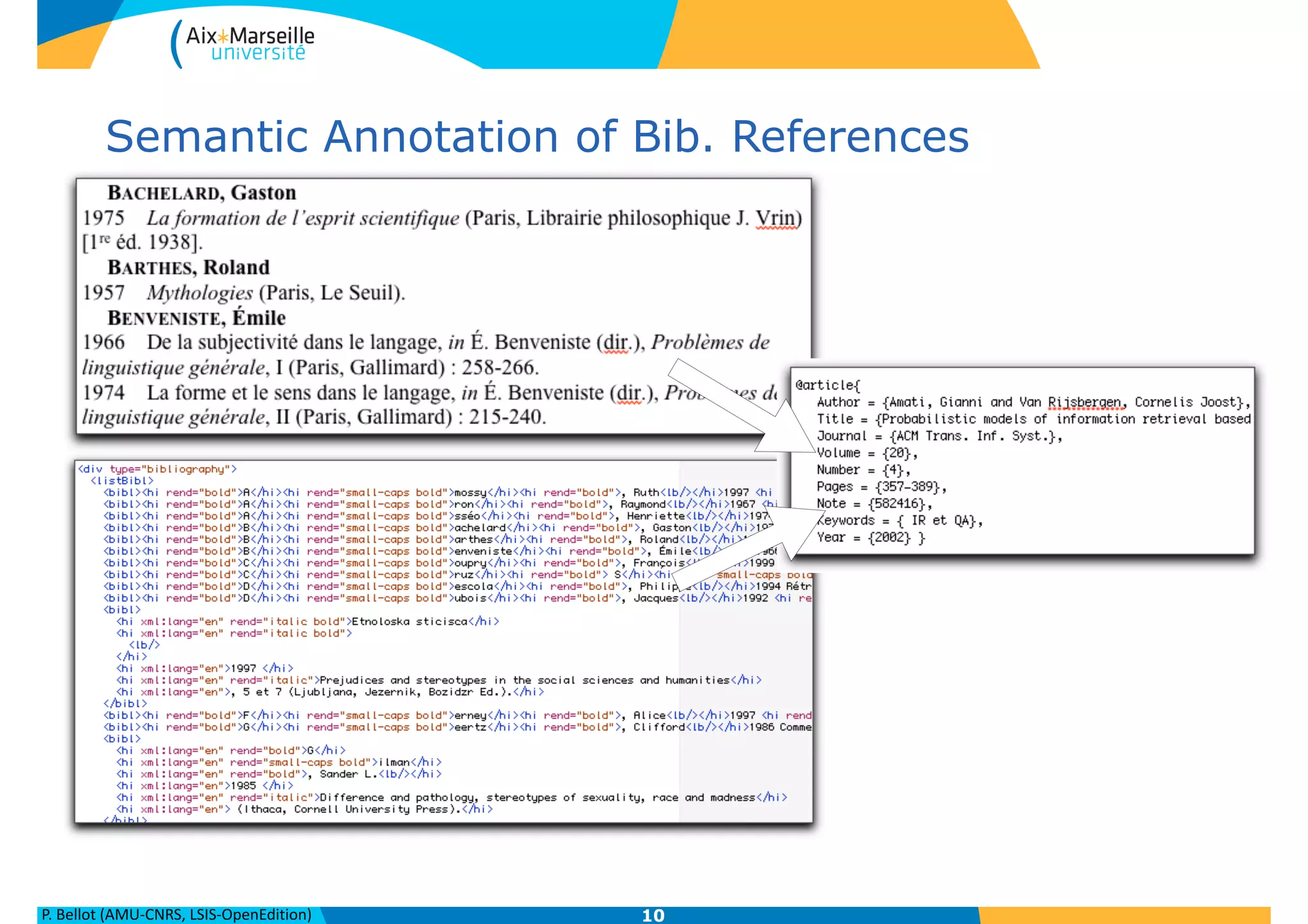Click the XML bibl row containing 'achelard'
Viewport: 1308px width, 924px height.
[x=438, y=527]
